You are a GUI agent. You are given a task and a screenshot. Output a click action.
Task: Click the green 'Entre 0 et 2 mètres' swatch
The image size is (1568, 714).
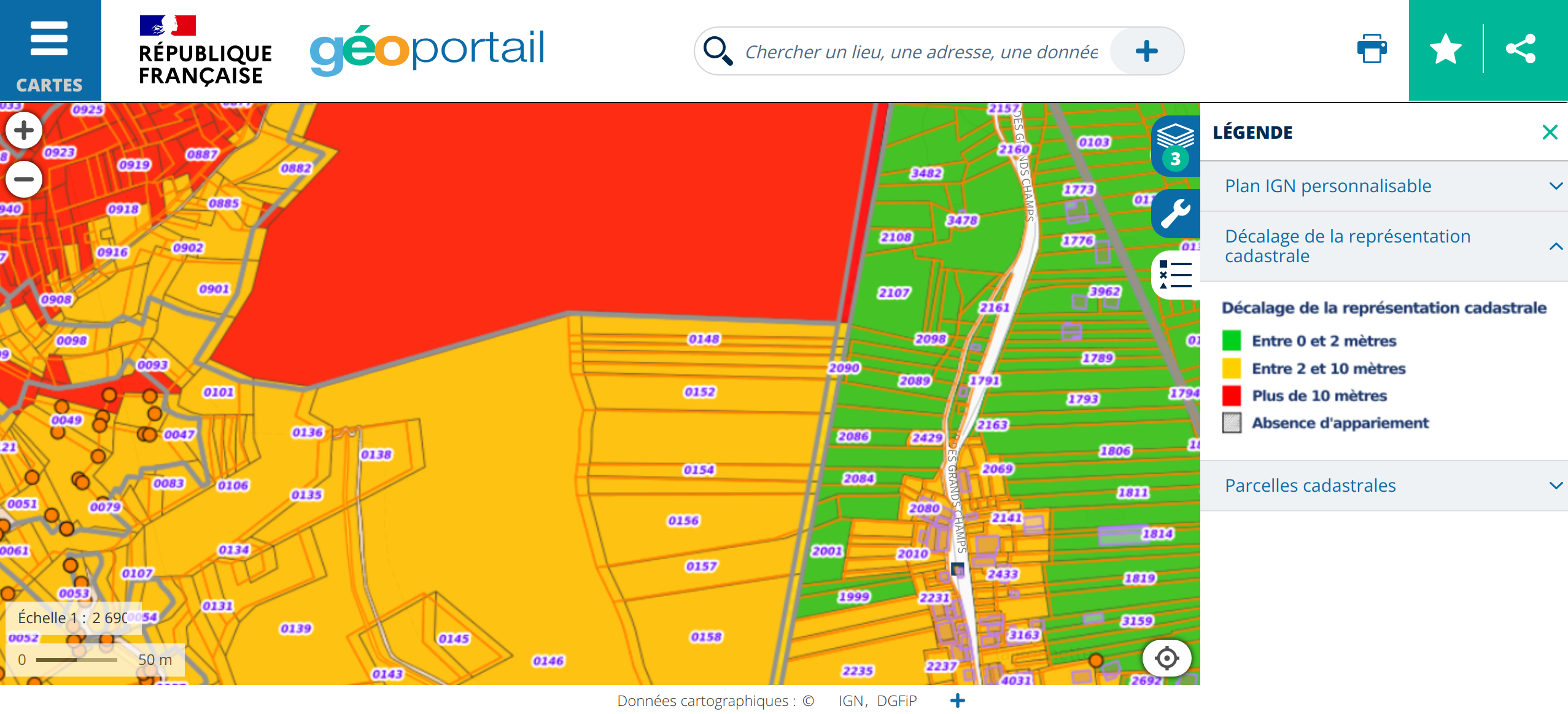(1232, 341)
